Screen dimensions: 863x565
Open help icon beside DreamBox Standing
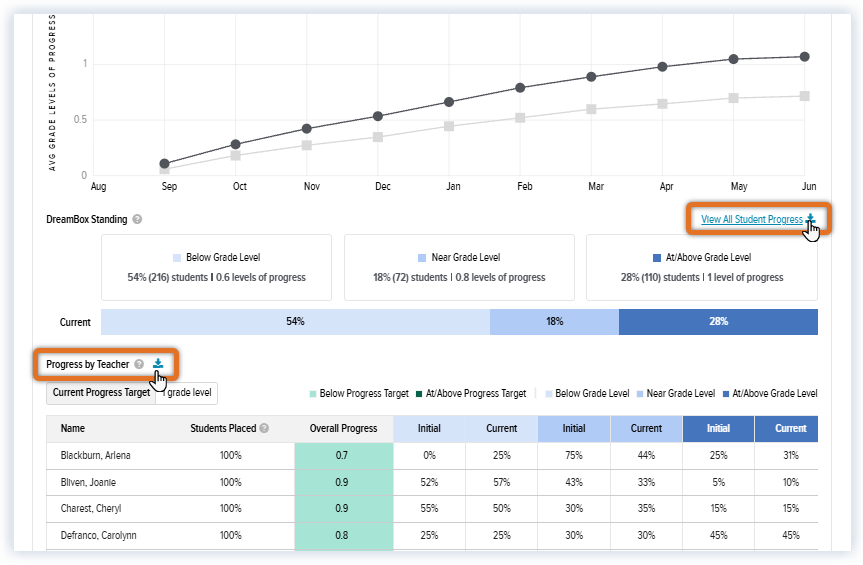point(137,219)
